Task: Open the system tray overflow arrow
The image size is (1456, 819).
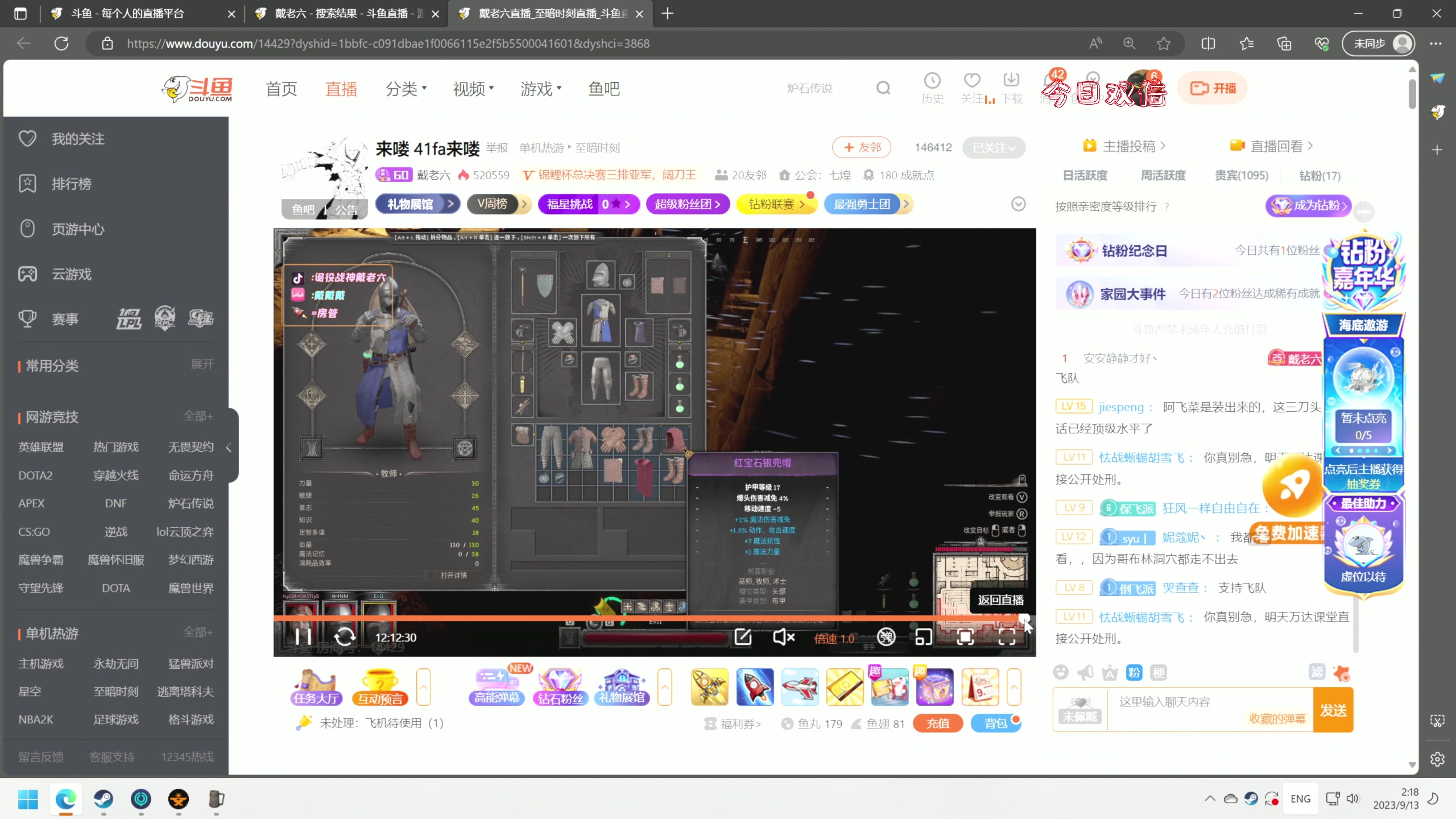Action: [1210, 799]
